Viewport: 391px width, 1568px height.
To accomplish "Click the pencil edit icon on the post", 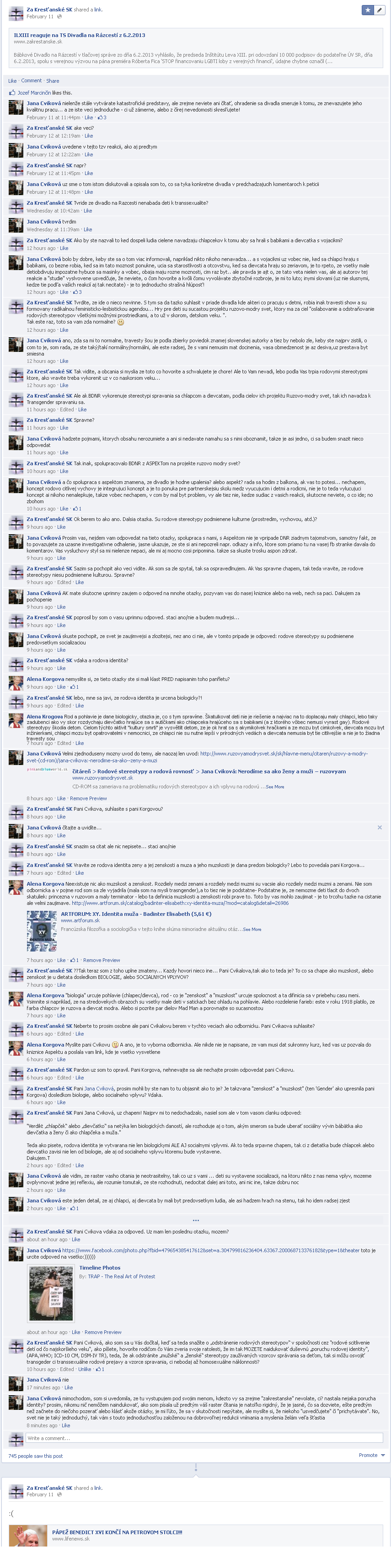I will pyautogui.click(x=379, y=10).
